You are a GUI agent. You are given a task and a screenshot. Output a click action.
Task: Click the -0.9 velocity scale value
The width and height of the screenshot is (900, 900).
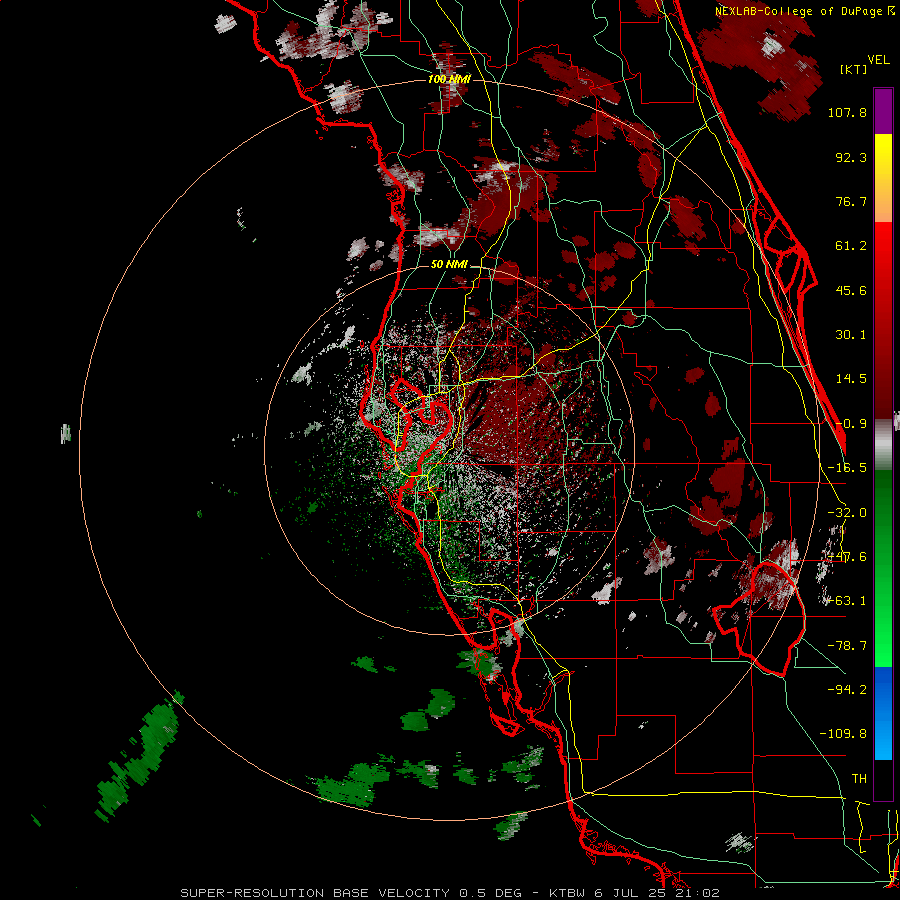tap(851, 424)
